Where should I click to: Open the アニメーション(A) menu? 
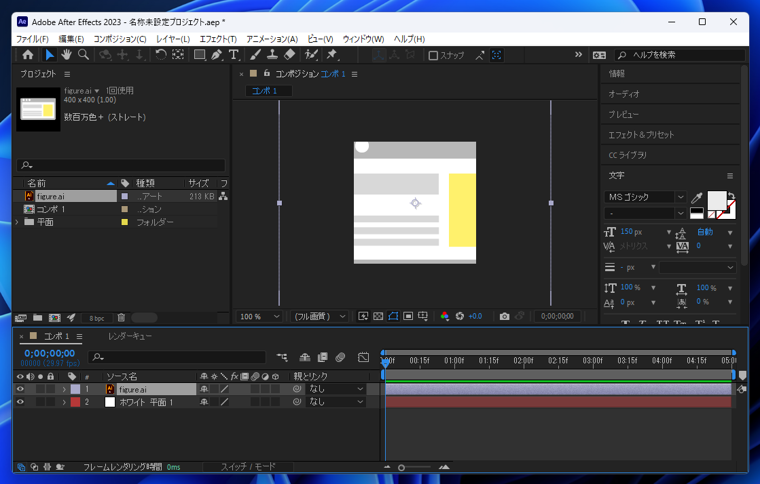272,39
